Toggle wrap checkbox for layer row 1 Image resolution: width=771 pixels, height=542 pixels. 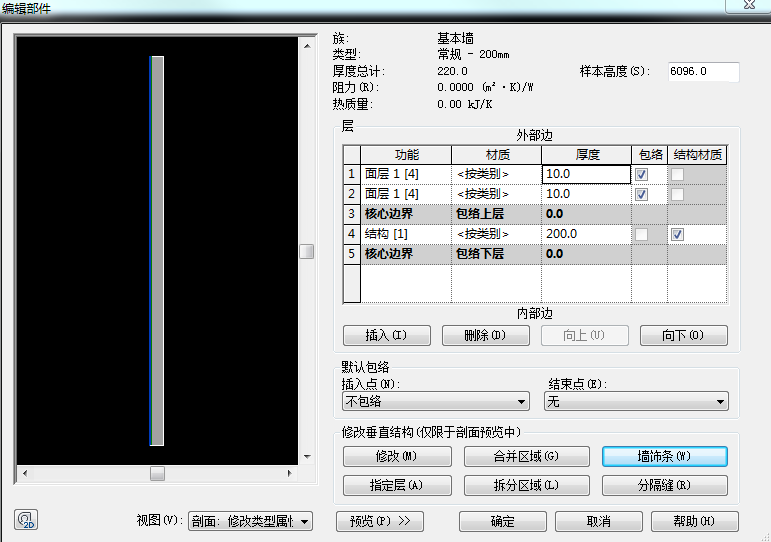coord(641,174)
